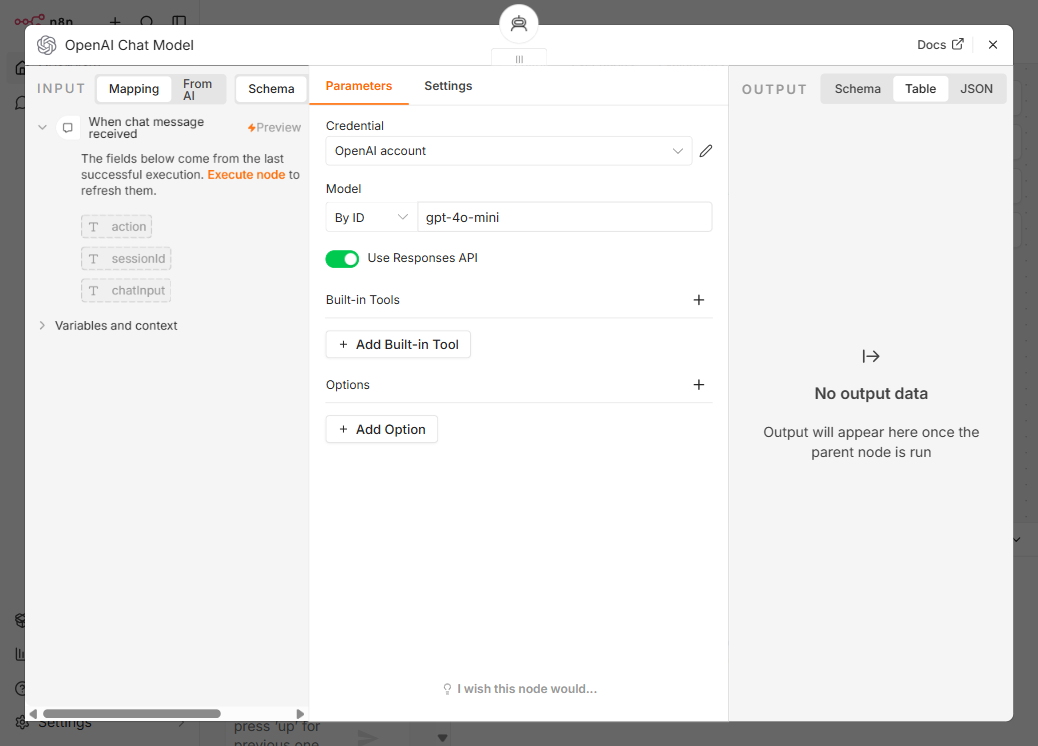Click left arrow of input scrollbar
This screenshot has width=1038, height=746.
[34, 714]
